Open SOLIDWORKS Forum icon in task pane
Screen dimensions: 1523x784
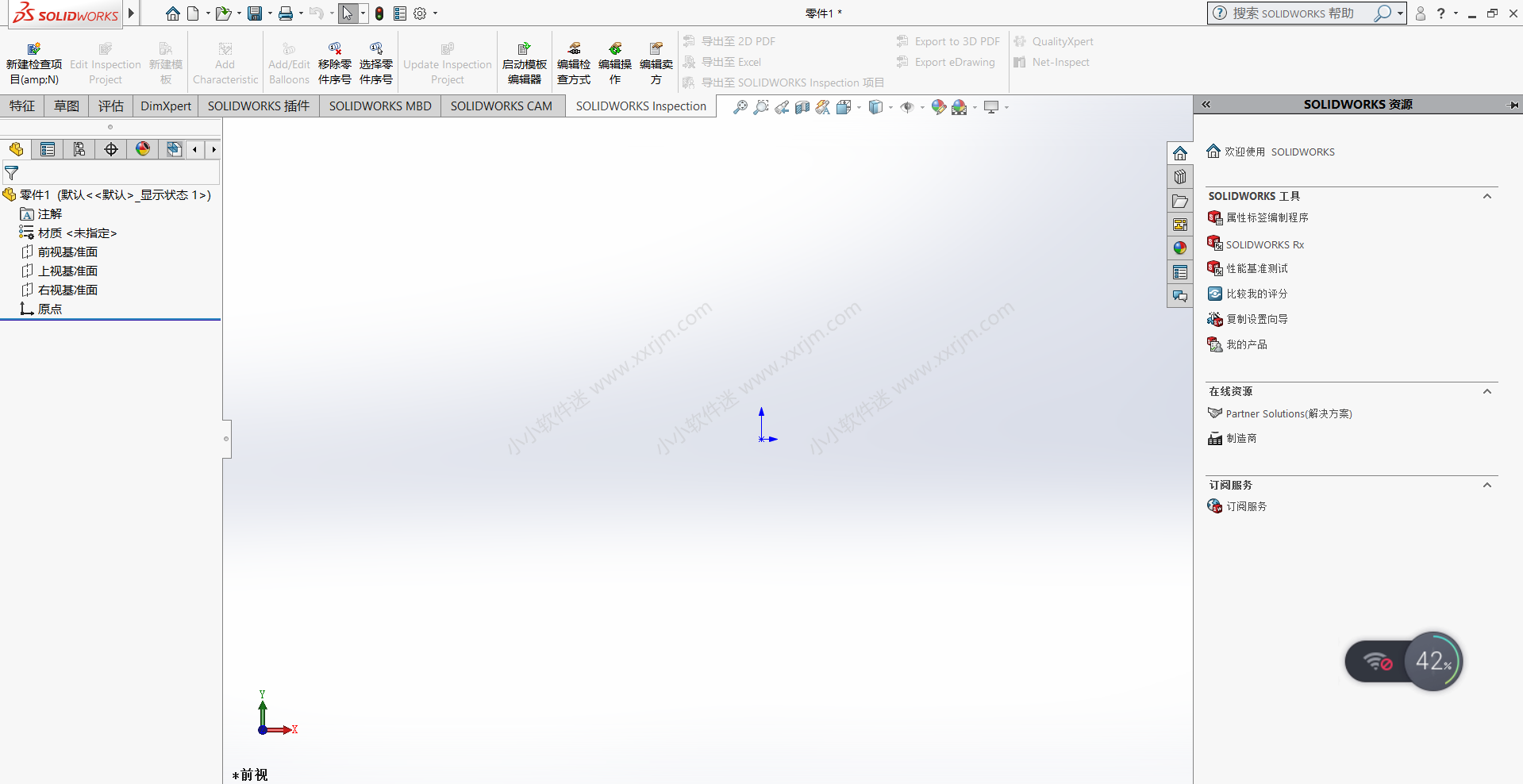(x=1180, y=296)
